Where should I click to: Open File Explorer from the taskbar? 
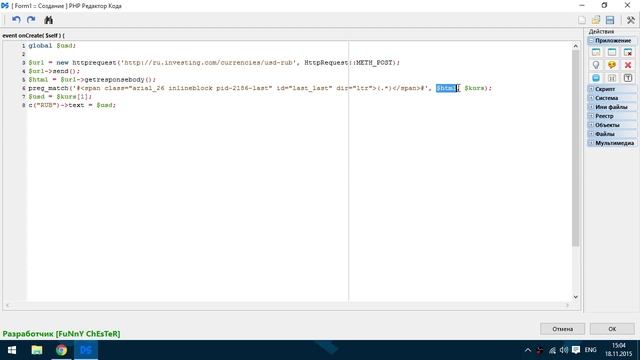(37, 350)
